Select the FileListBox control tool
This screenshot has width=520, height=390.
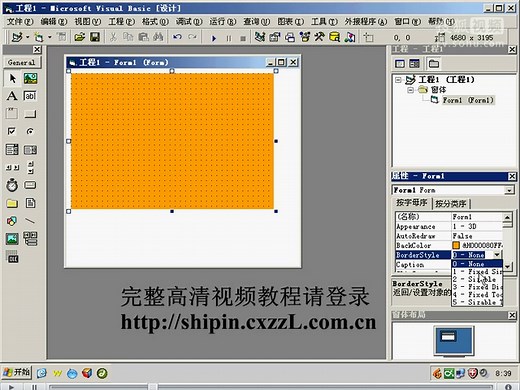30,203
